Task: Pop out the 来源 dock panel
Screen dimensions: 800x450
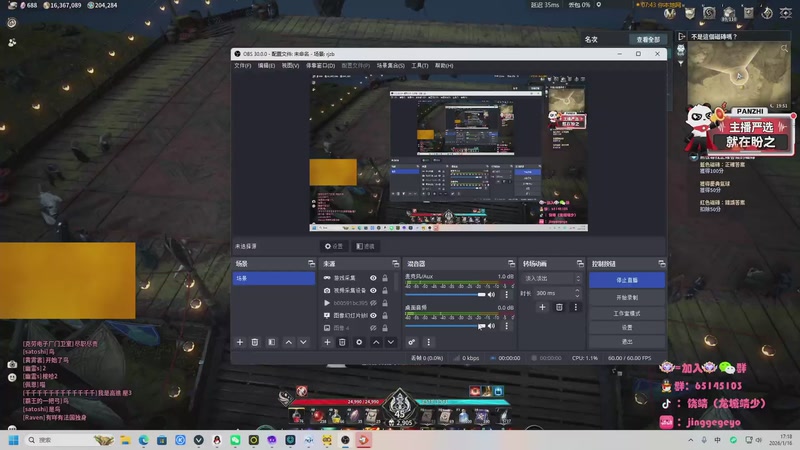Action: click(395, 264)
